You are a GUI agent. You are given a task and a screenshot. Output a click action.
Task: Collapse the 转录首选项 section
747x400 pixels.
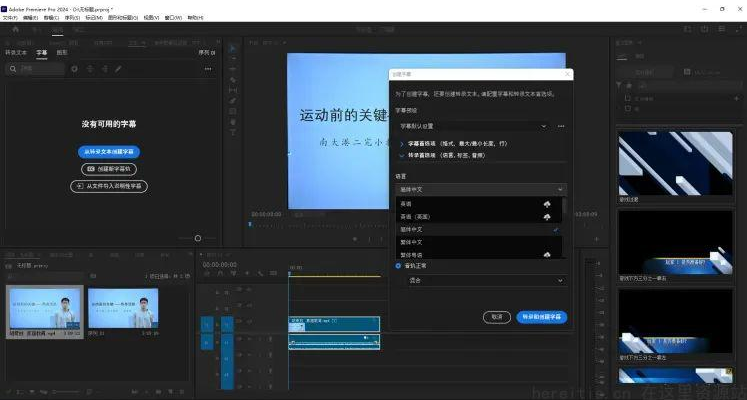pyautogui.click(x=402, y=155)
